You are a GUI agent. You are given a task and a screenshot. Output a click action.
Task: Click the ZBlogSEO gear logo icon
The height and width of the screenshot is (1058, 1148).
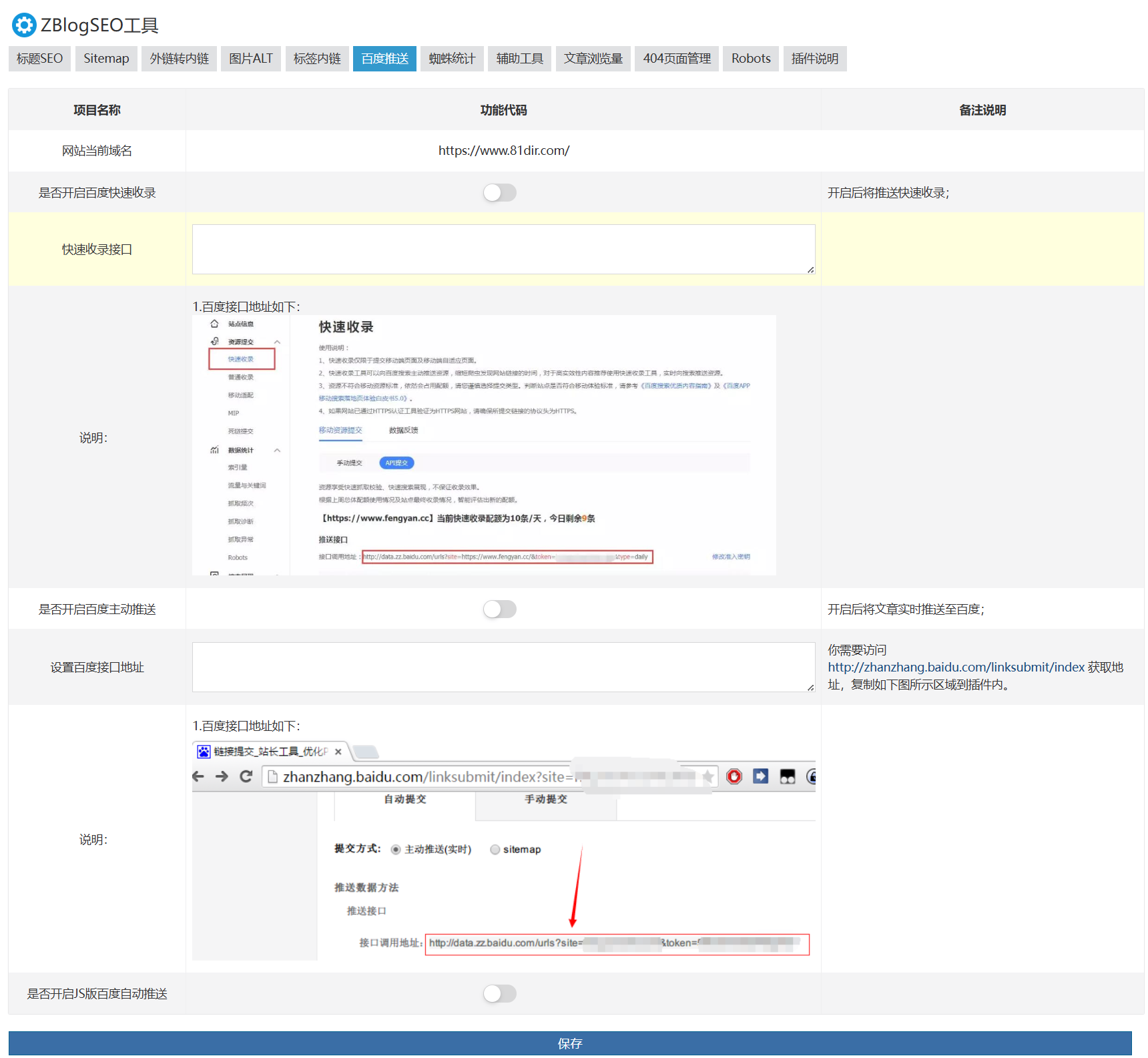[24, 25]
